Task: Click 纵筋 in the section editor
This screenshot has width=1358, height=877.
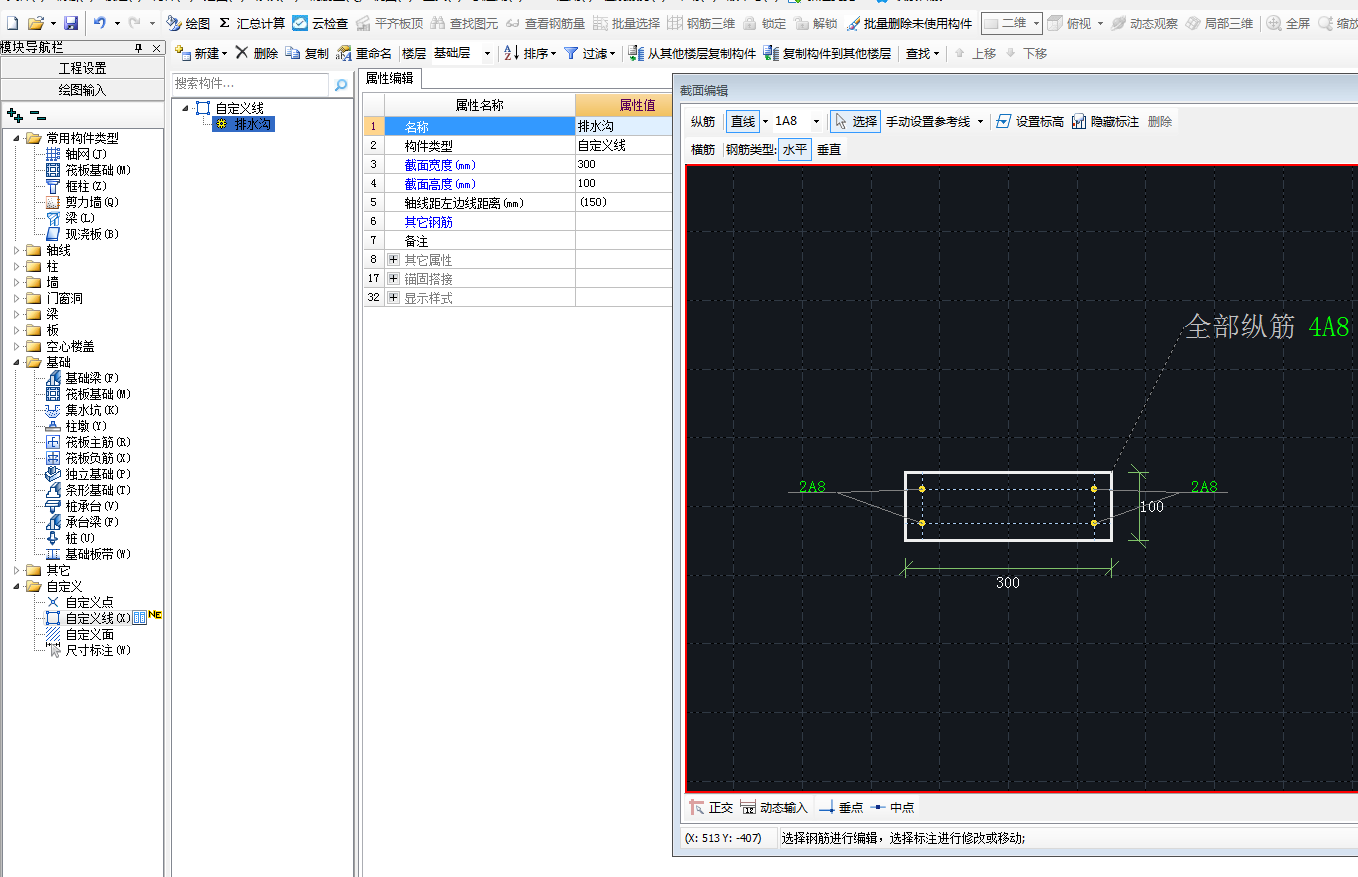Action: click(x=703, y=121)
